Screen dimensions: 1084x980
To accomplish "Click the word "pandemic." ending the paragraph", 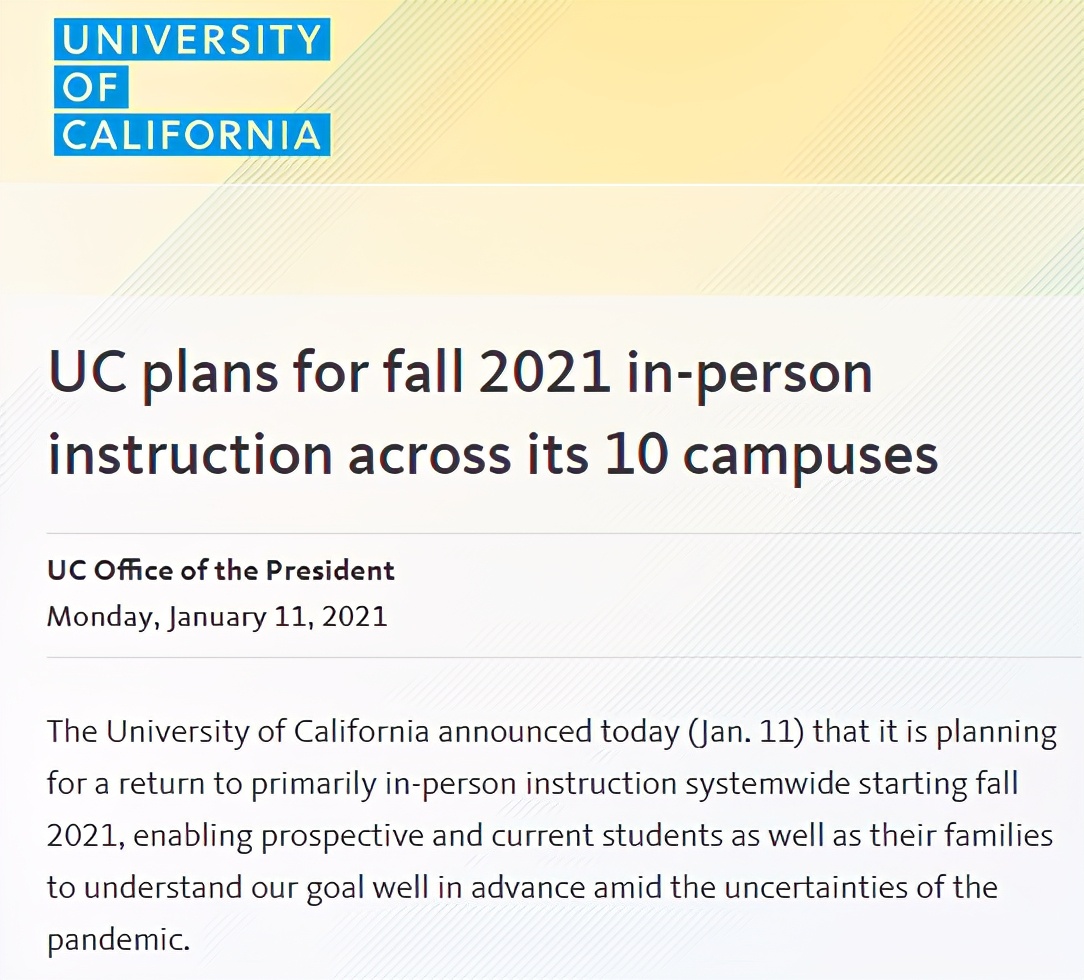I will point(118,941).
